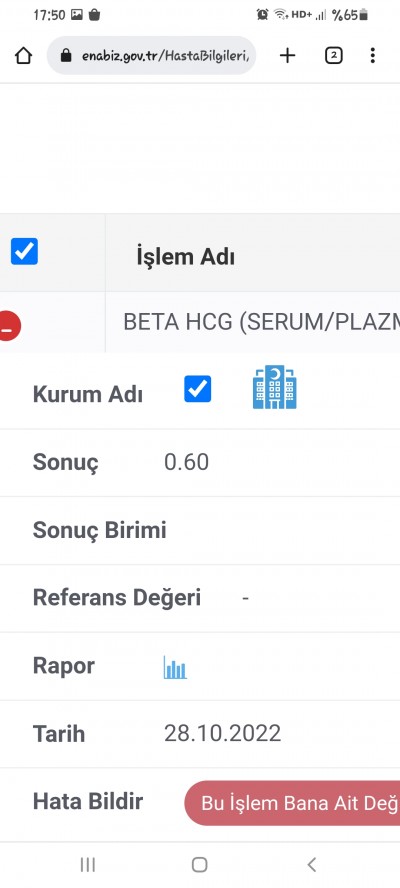Open the Android recent apps button
Image resolution: width=400 pixels, height=888 pixels.
tap(87, 864)
